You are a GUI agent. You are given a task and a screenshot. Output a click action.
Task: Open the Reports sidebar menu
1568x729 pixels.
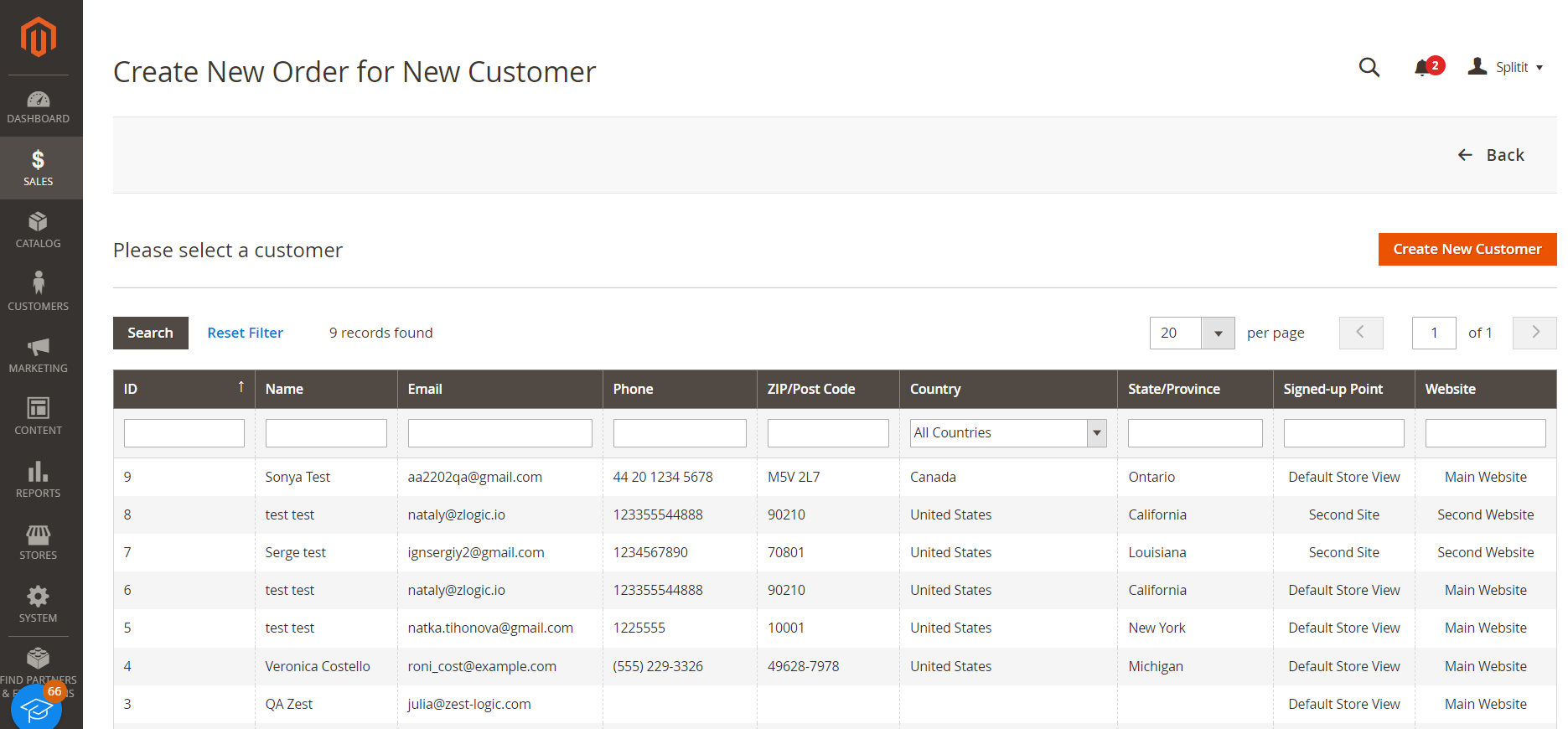pos(39,480)
